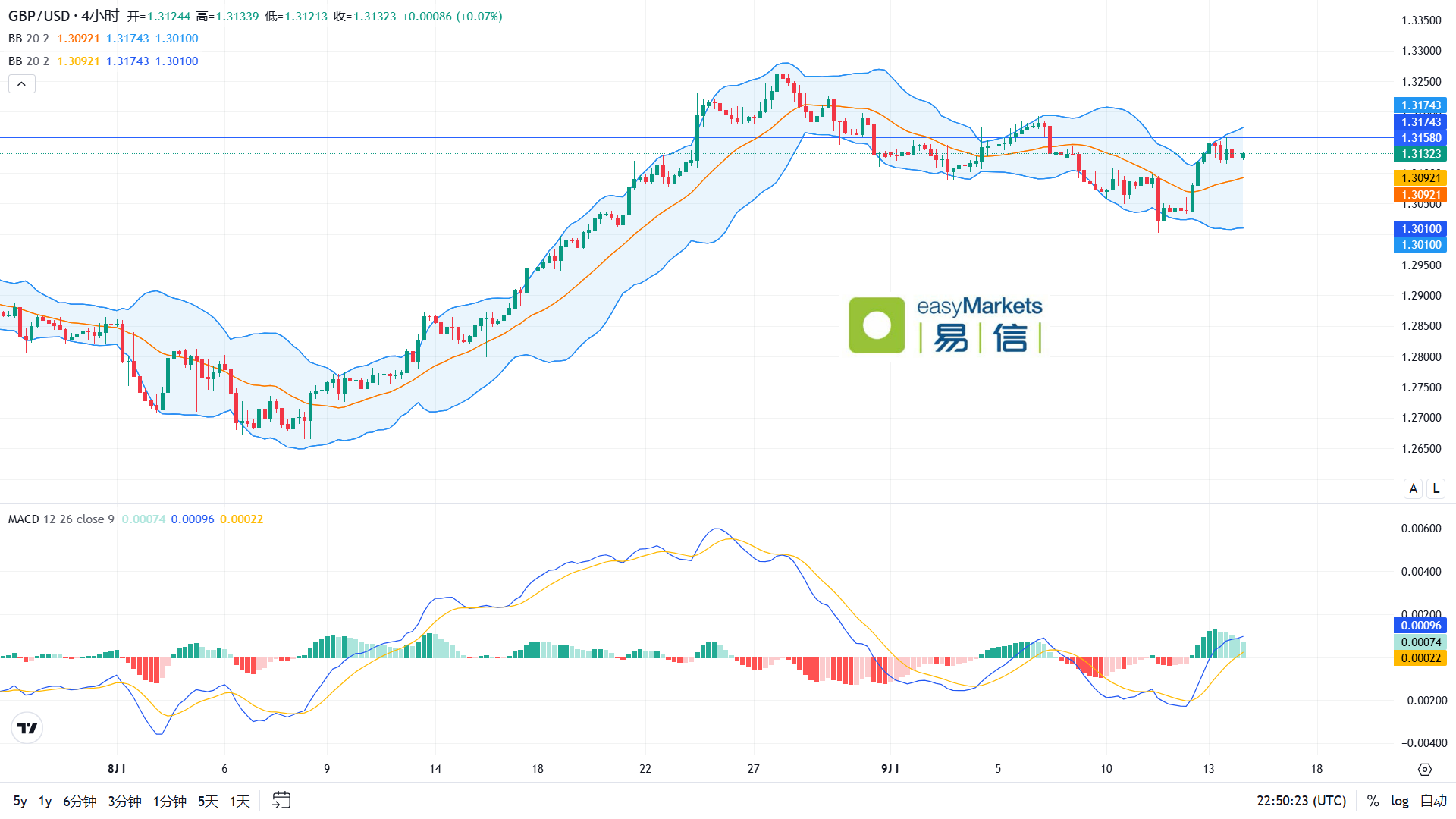The height and width of the screenshot is (819, 1456).
Task: Select the 1分钟 range button
Action: point(170,801)
